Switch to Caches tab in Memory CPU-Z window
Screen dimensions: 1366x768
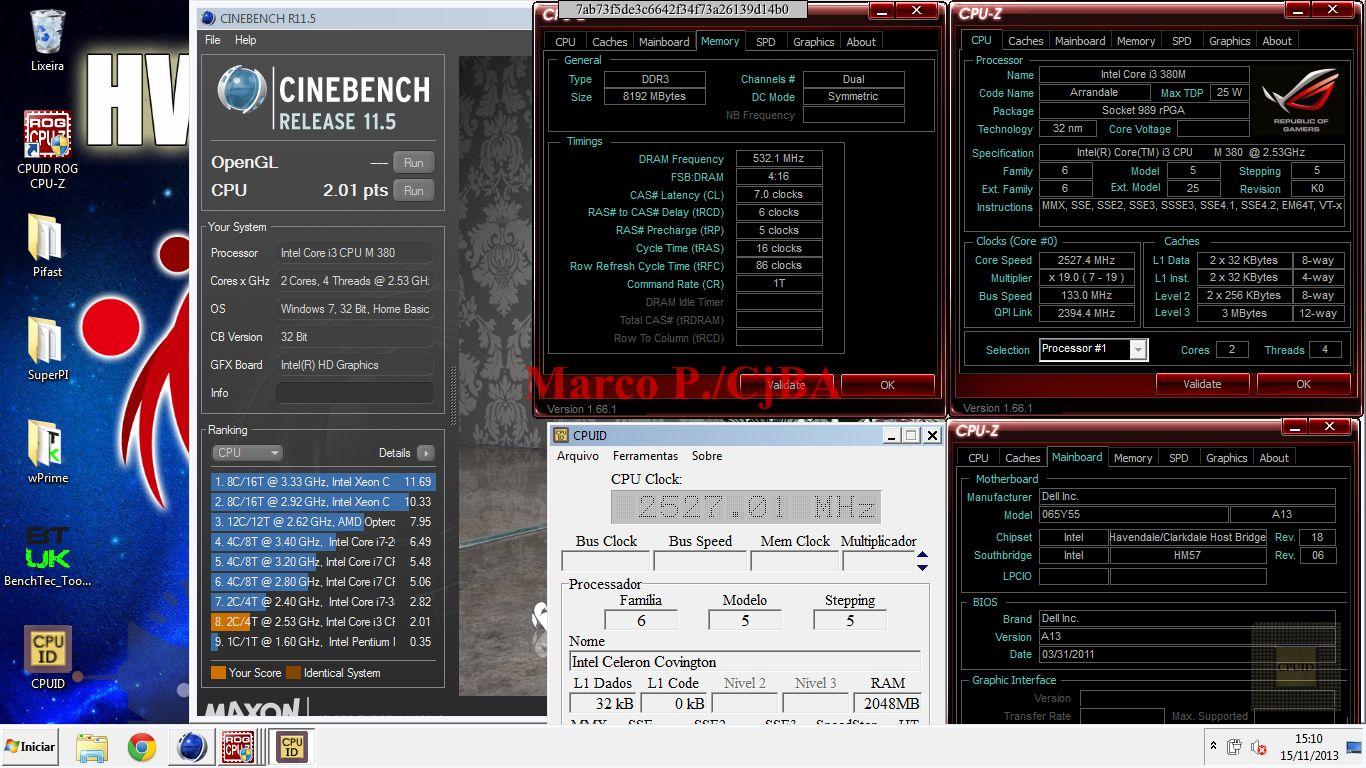pyautogui.click(x=609, y=42)
